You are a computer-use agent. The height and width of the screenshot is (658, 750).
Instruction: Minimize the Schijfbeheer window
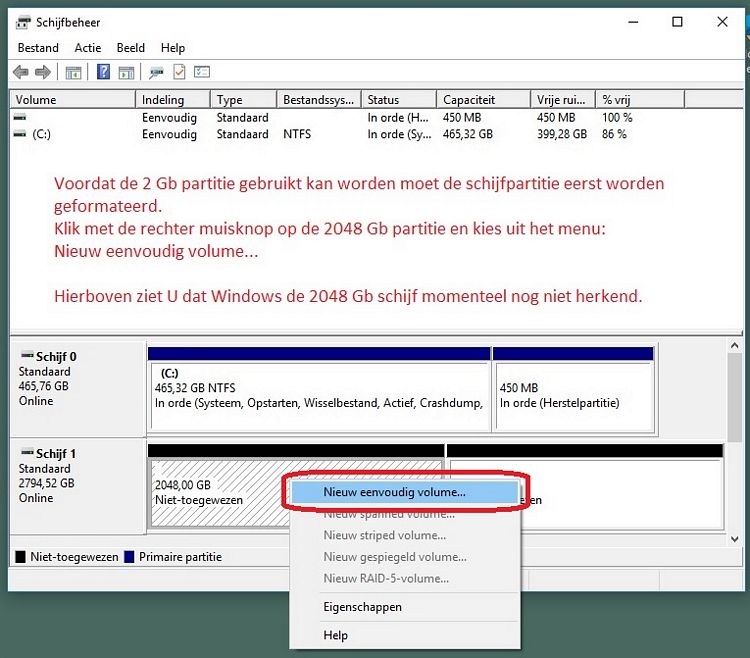633,22
